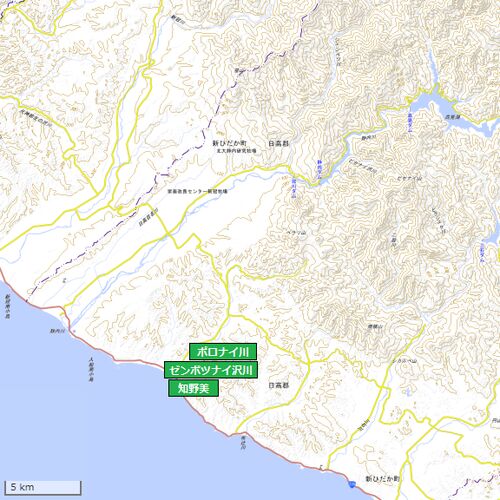This screenshot has height=500, width=500.
Task: Click the upper 日高郡 district label
Action: click(279, 144)
